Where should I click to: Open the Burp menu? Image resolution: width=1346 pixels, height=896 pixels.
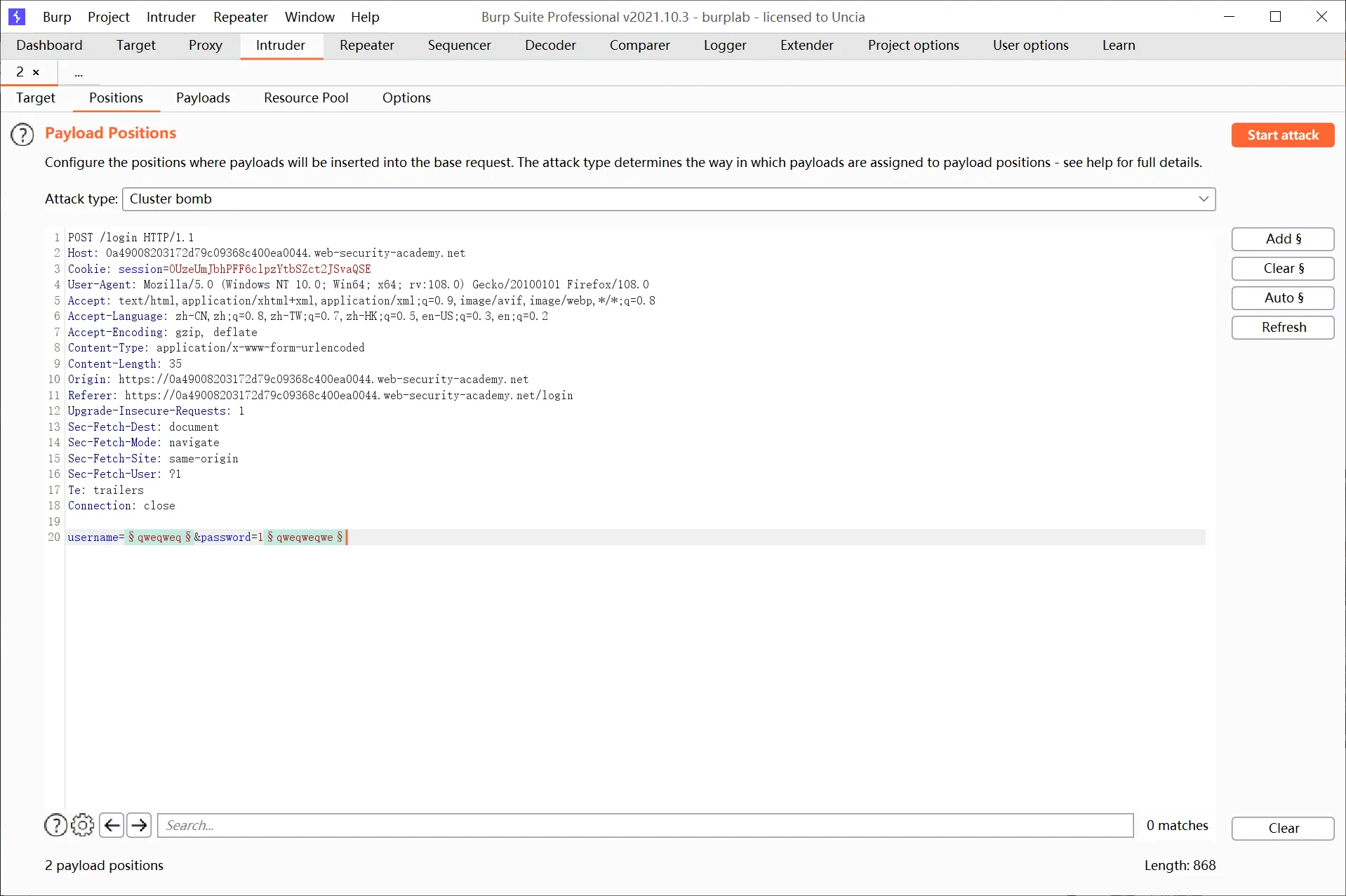(x=57, y=17)
